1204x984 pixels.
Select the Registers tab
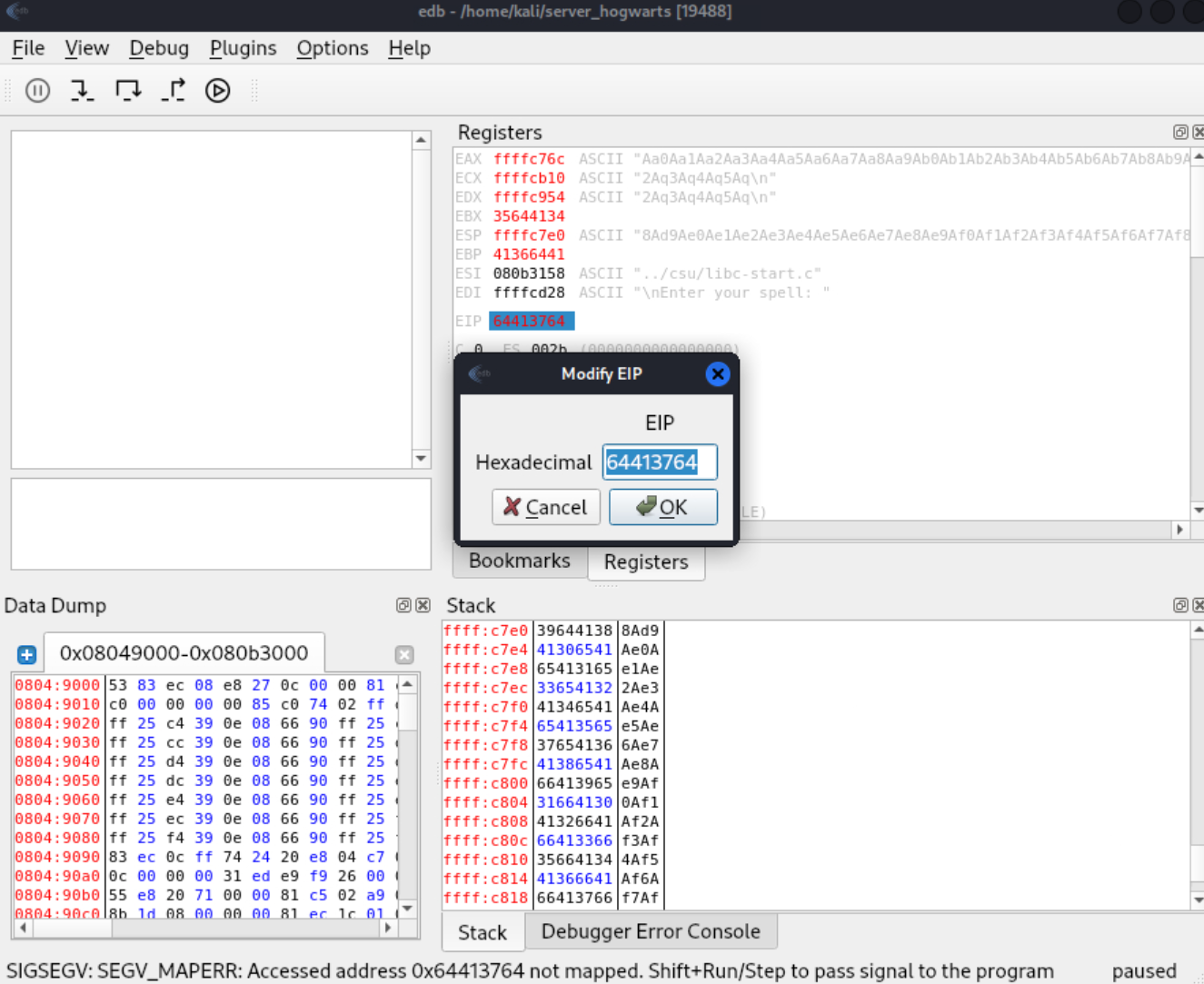click(x=646, y=562)
